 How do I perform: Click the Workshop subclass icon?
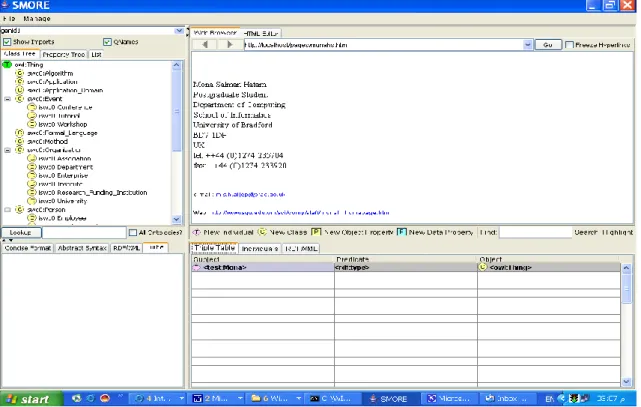(x=32, y=124)
